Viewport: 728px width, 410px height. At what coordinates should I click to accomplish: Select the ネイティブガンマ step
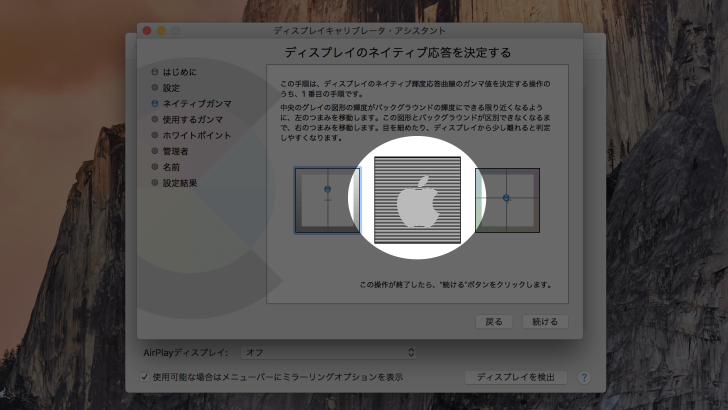point(192,104)
